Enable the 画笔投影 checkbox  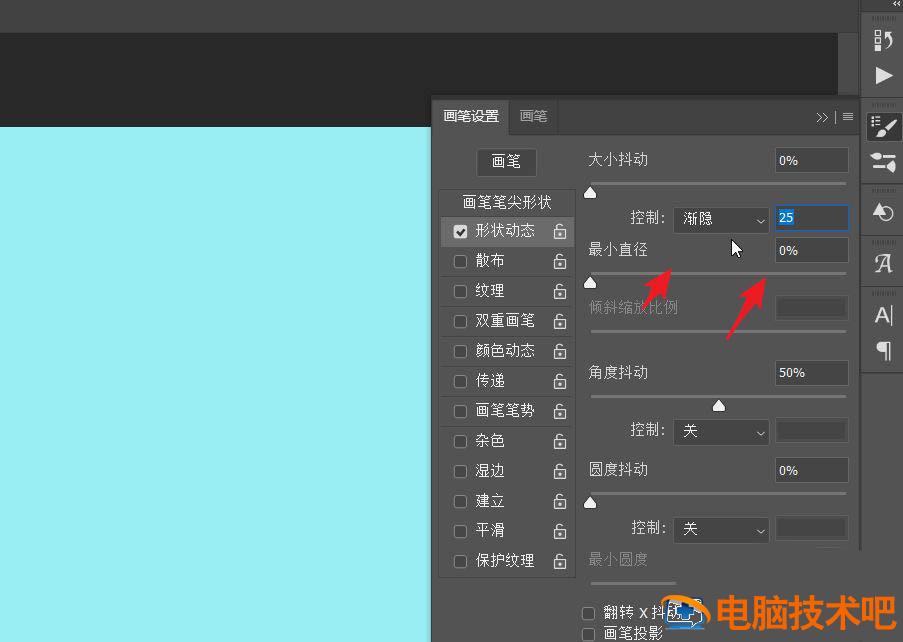pos(588,633)
